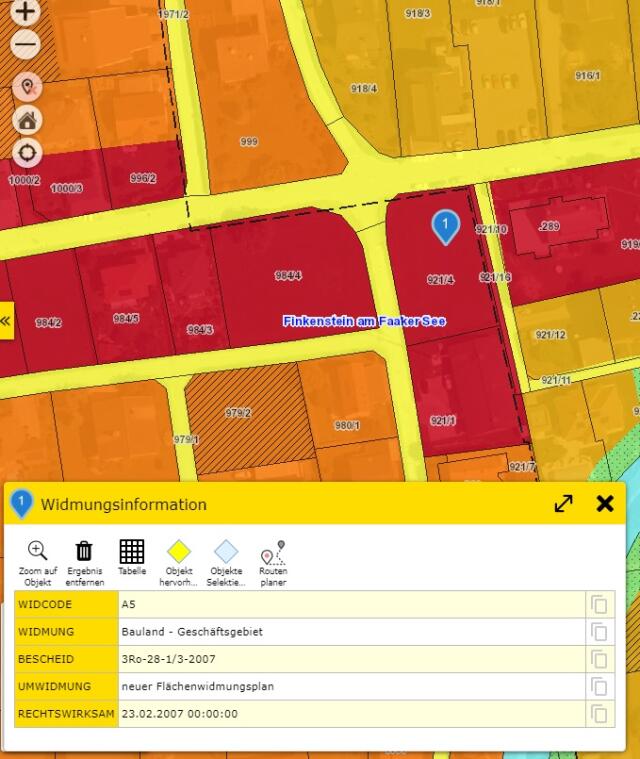Zoom in the map with plus button
This screenshot has height=759, width=640.
coord(26,12)
